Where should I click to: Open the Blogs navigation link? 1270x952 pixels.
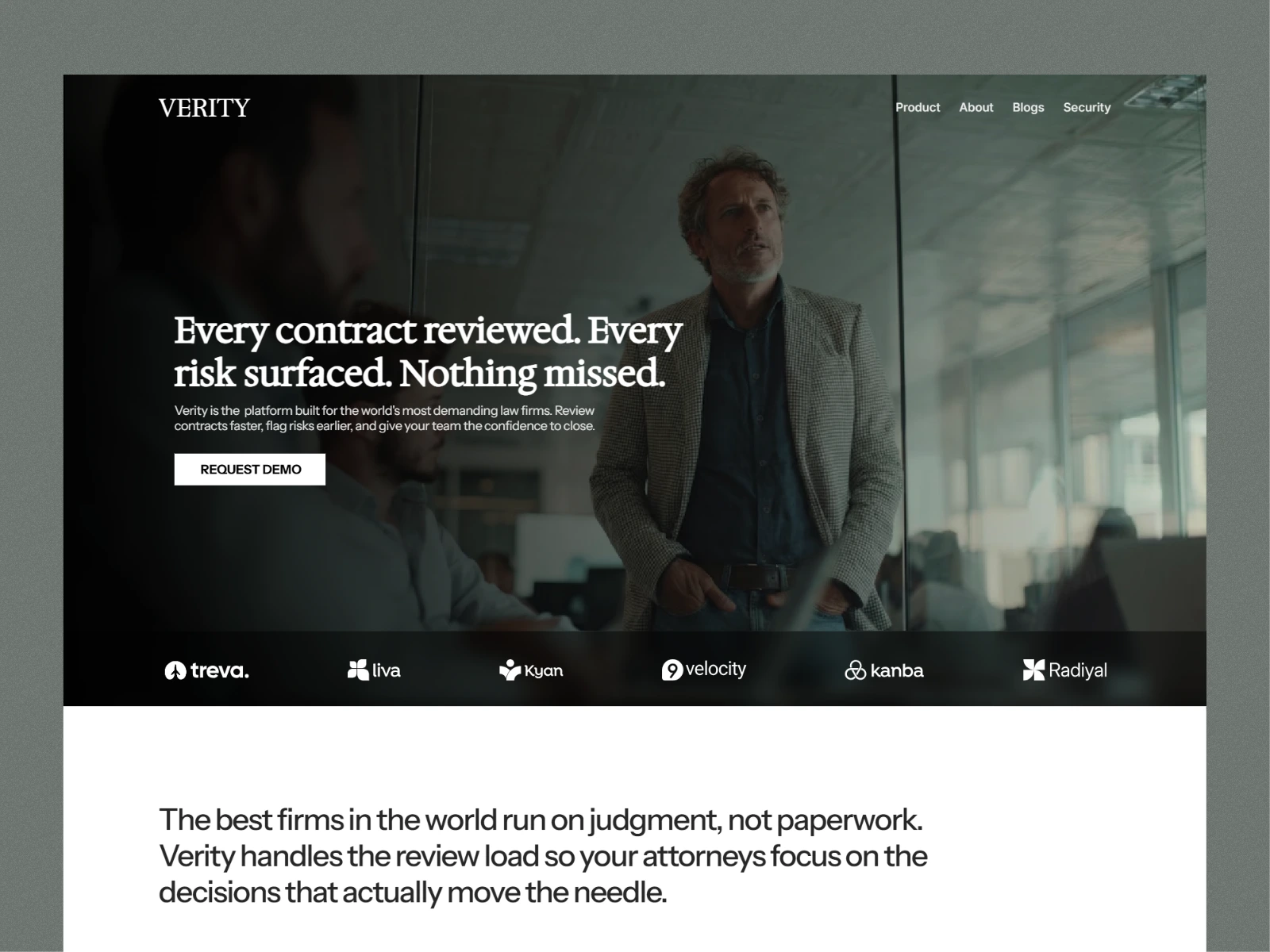(1028, 107)
